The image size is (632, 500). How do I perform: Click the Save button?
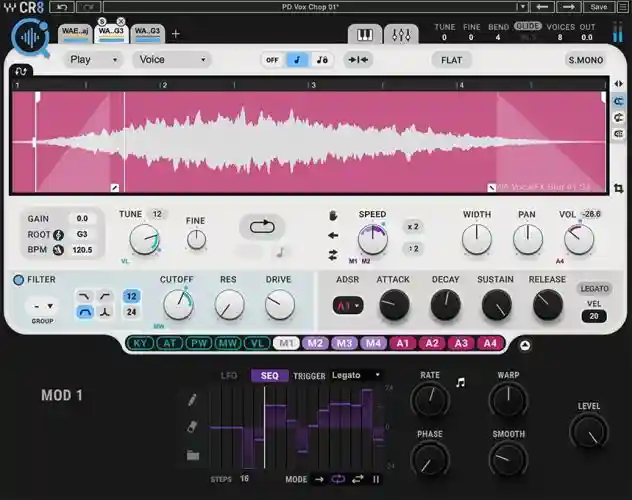click(599, 7)
